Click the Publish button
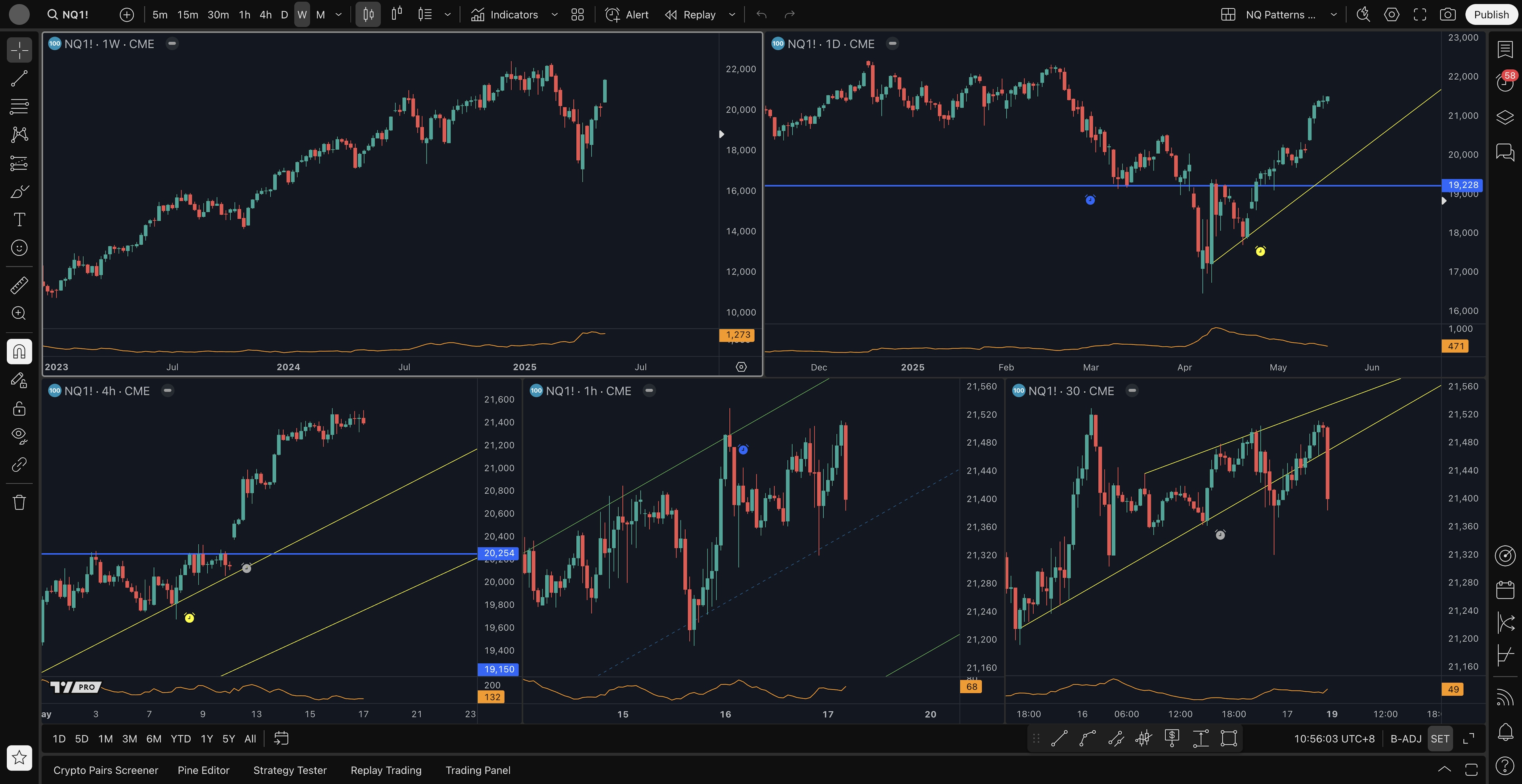The image size is (1522, 784). pyautogui.click(x=1491, y=15)
